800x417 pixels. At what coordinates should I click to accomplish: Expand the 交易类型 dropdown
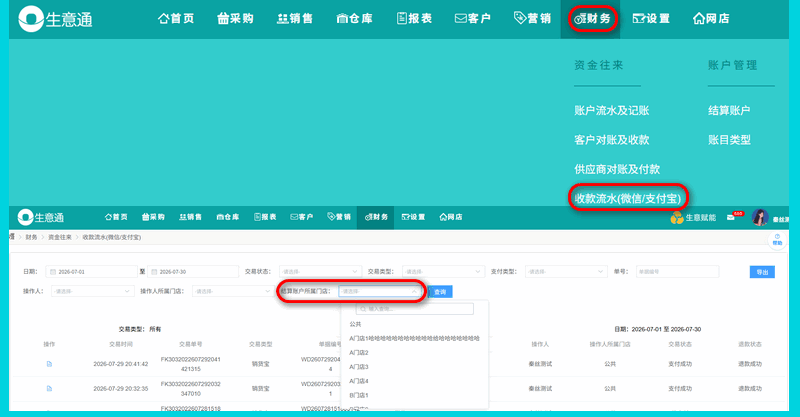443,272
